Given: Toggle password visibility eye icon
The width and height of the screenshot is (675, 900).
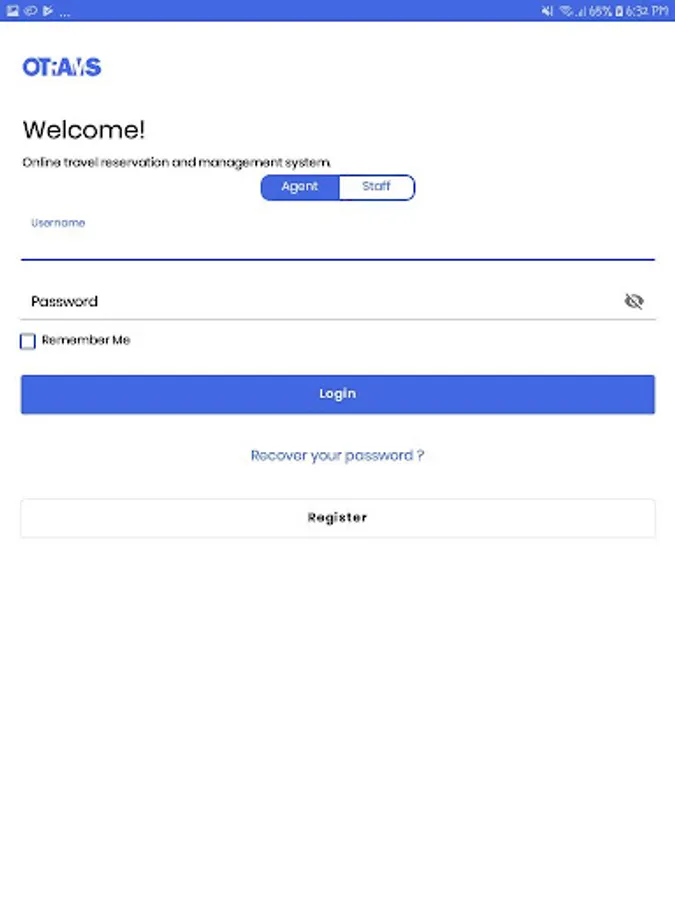Looking at the screenshot, I should click(x=633, y=301).
